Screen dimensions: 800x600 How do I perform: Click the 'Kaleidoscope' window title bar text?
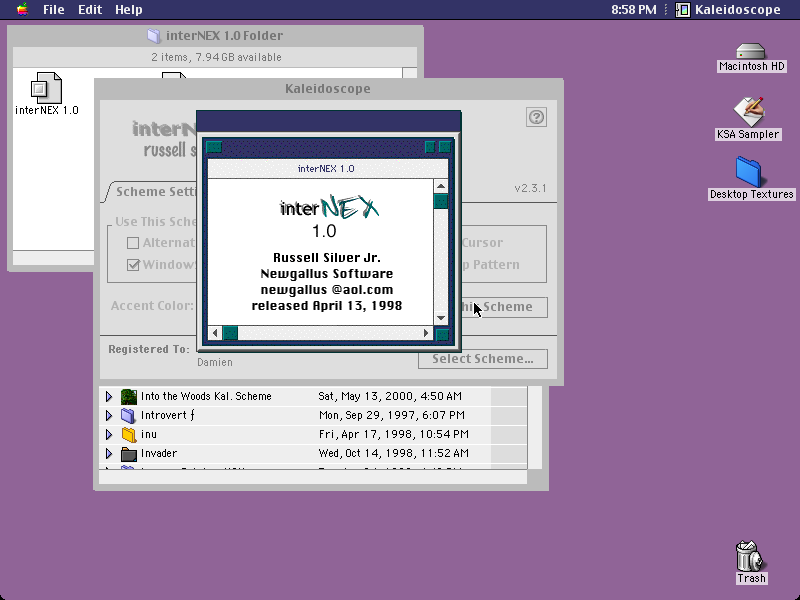pyautogui.click(x=328, y=89)
